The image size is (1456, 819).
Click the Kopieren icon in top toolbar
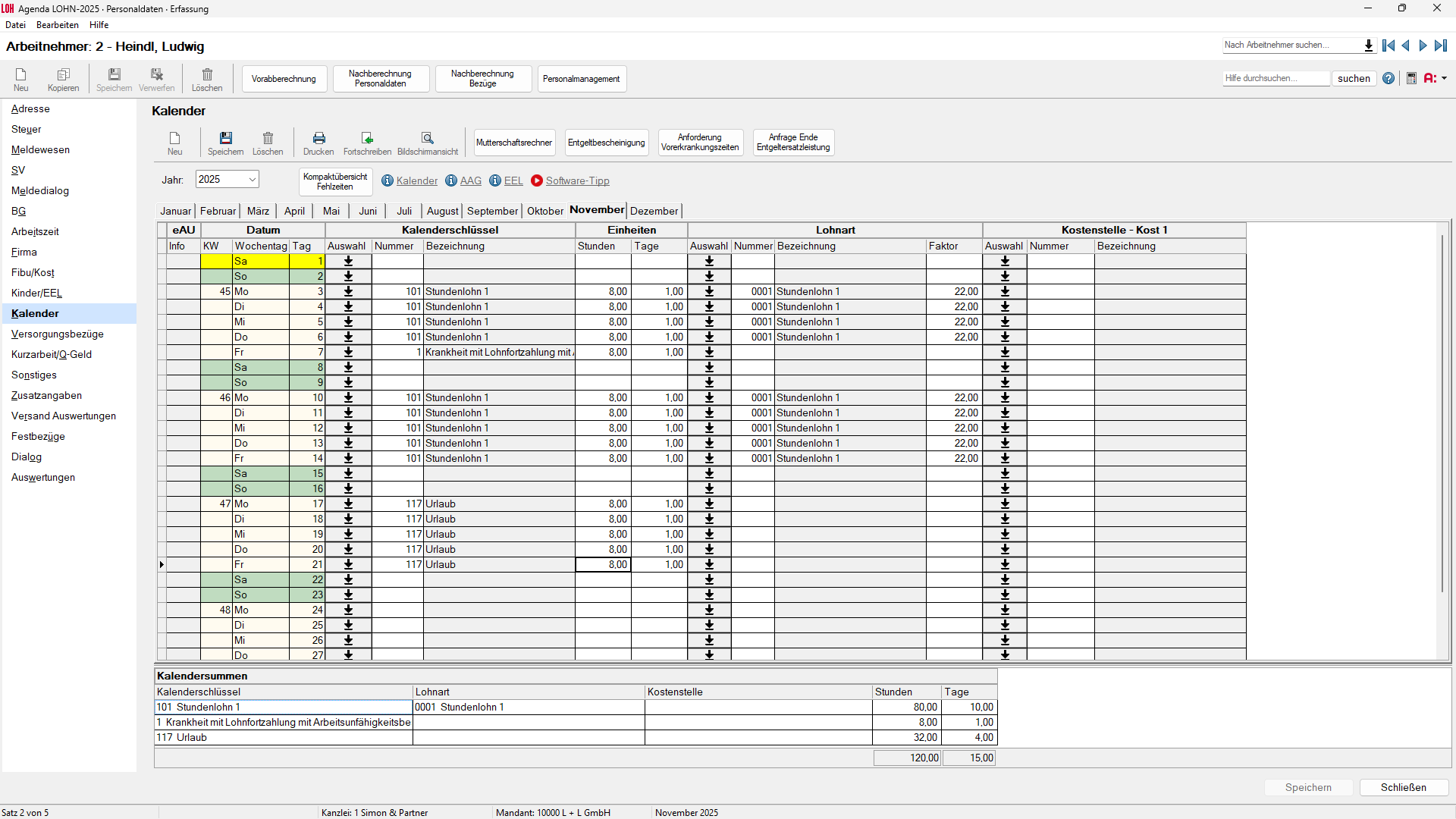tap(63, 75)
